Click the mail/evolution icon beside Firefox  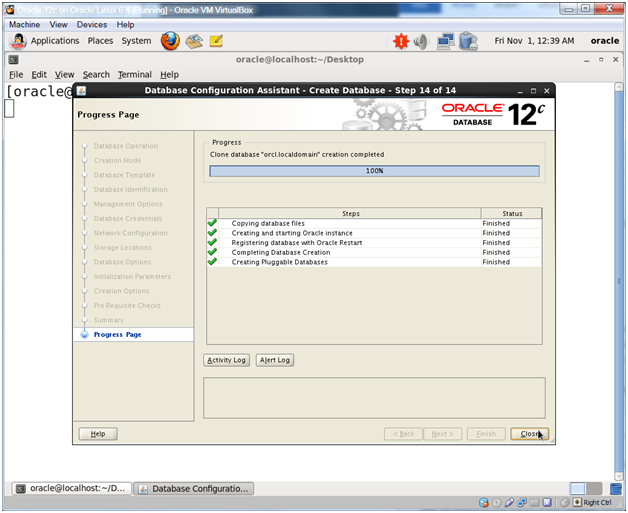(x=194, y=41)
